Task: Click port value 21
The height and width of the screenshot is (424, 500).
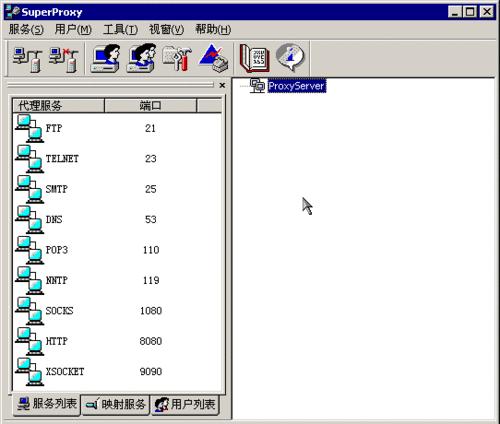Action: pos(150,128)
